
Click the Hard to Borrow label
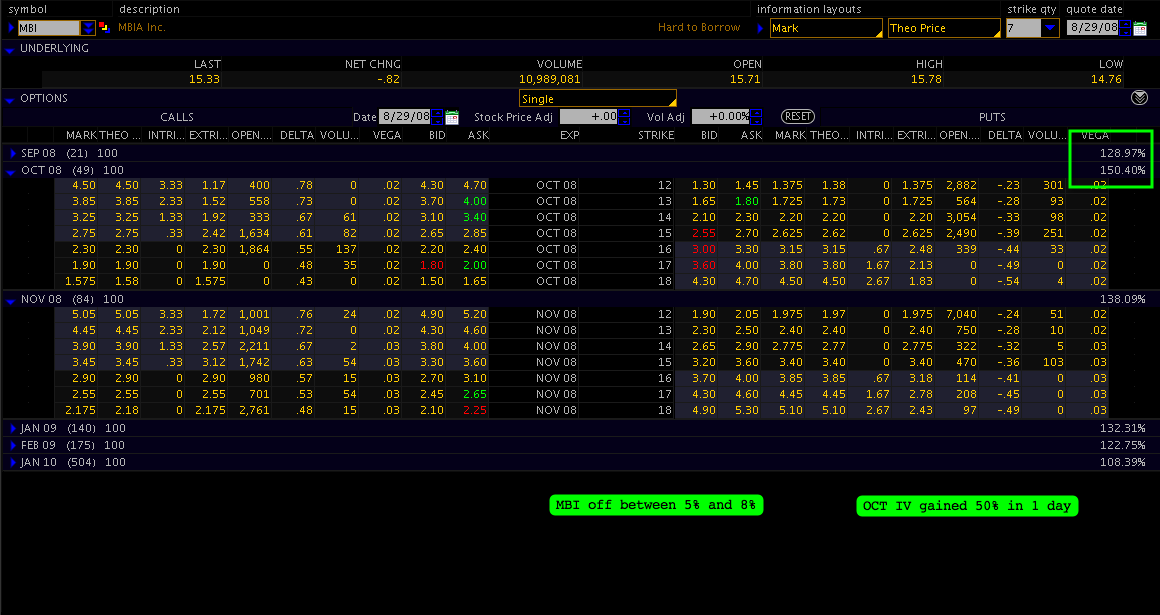click(x=699, y=28)
